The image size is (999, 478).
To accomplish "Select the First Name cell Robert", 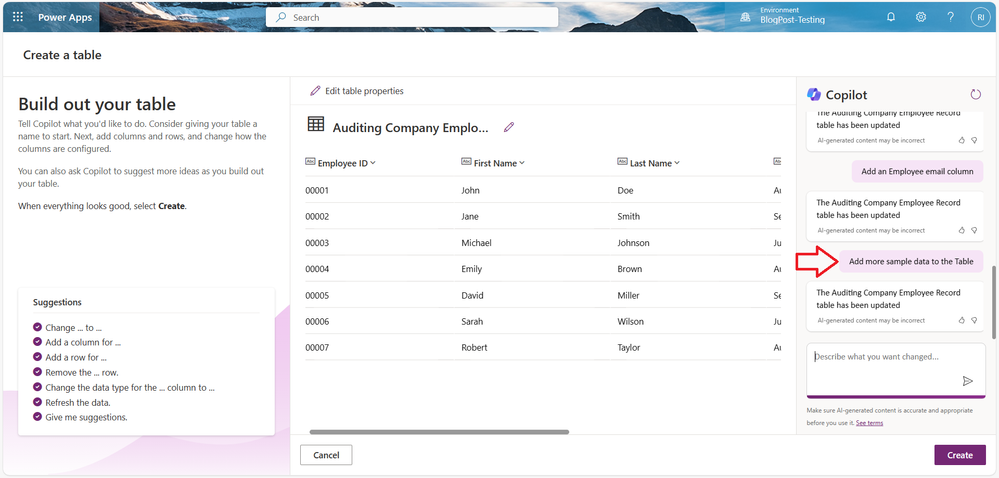I will (474, 348).
